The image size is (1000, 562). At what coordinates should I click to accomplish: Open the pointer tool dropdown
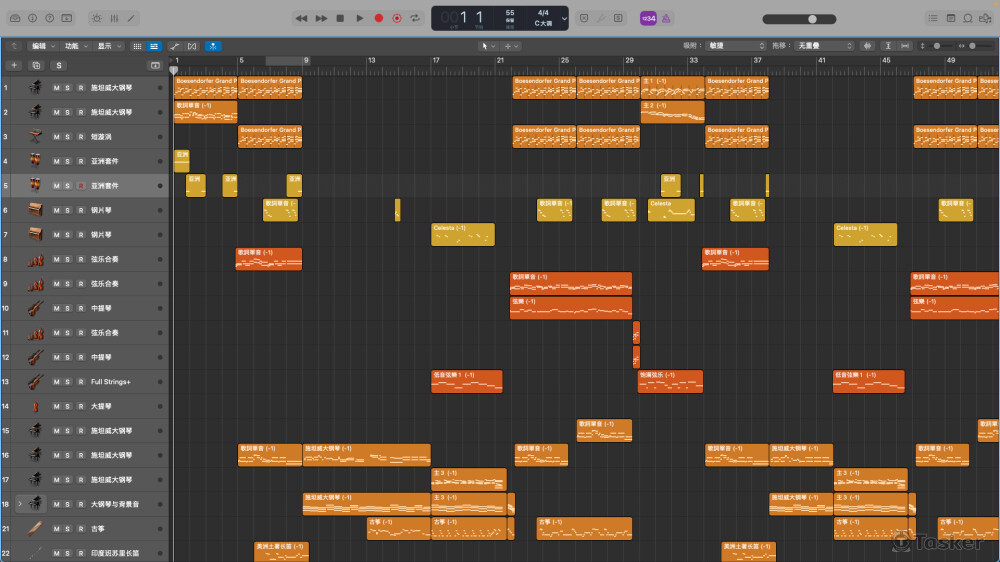tap(488, 46)
